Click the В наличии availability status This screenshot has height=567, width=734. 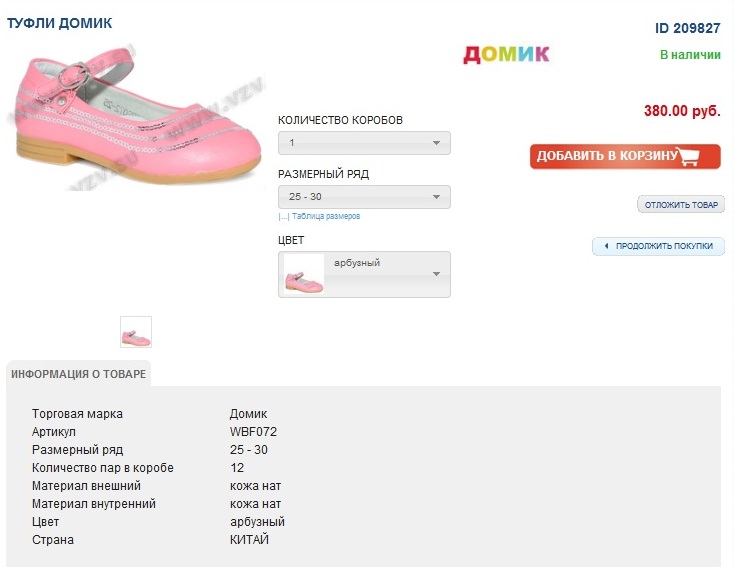click(x=690, y=55)
